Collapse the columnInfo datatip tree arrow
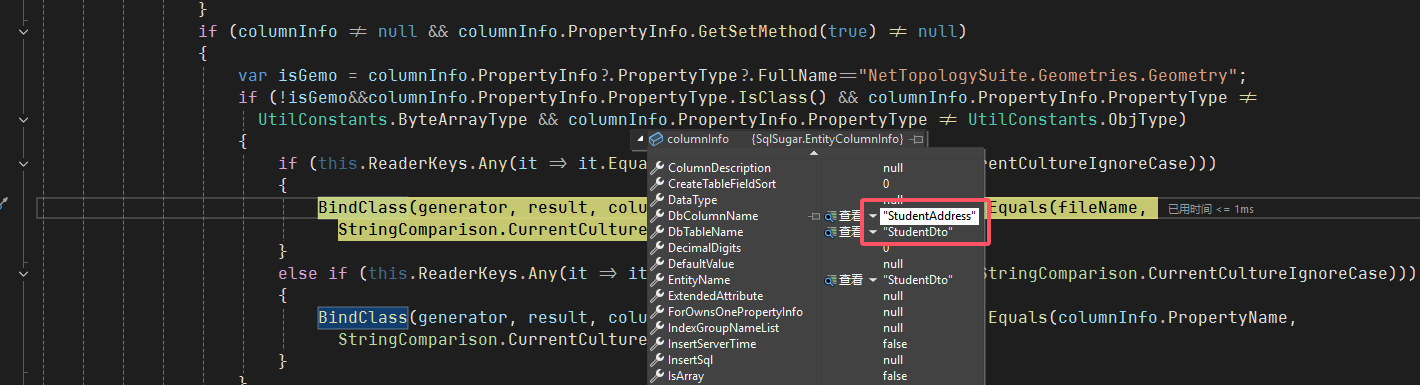Image resolution: width=1420 pixels, height=385 pixels. [641, 139]
